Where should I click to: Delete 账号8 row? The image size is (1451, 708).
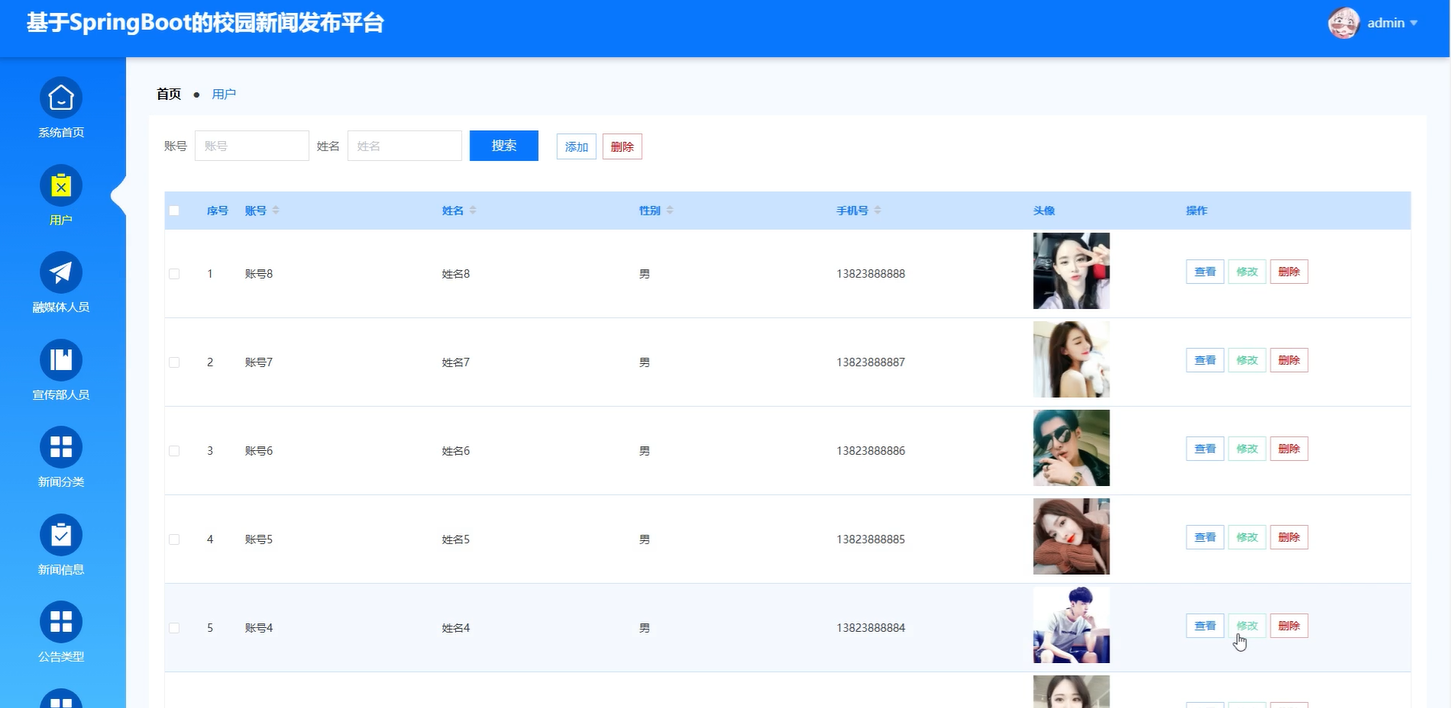(1289, 272)
